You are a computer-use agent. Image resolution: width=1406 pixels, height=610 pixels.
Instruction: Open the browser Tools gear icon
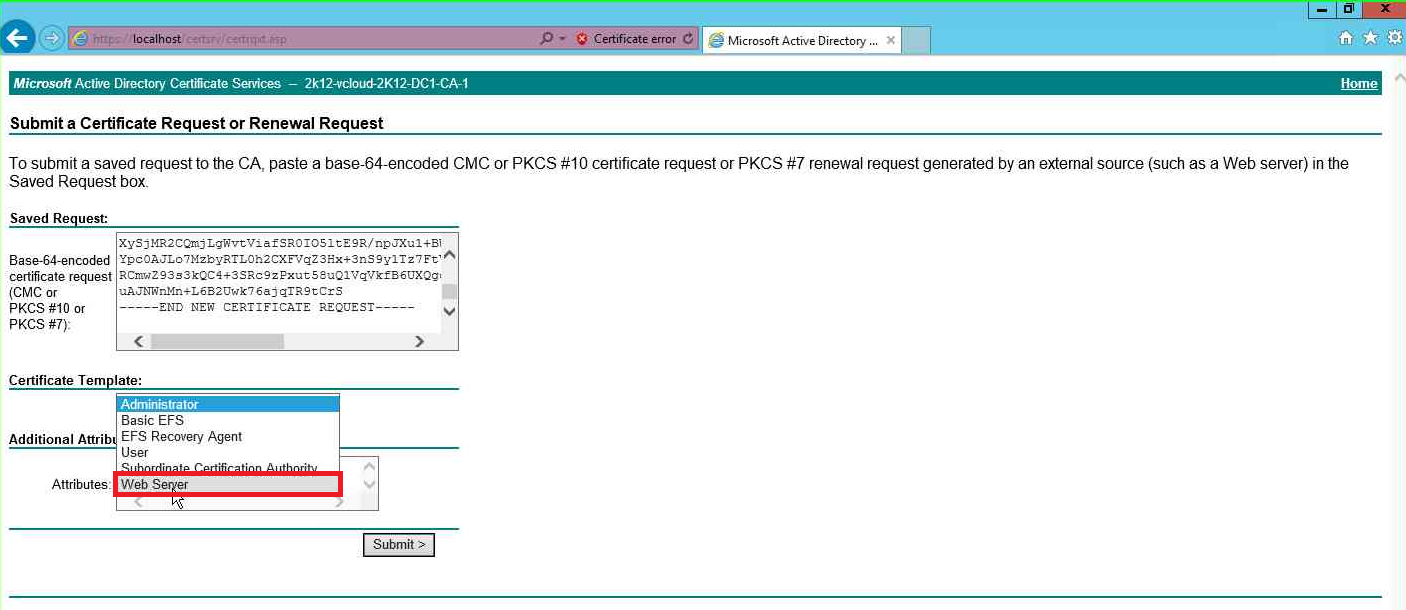tap(1394, 38)
